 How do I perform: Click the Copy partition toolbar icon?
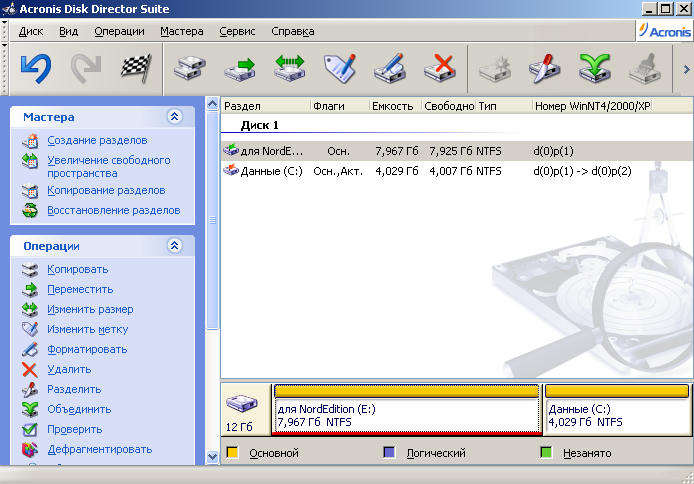click(190, 69)
